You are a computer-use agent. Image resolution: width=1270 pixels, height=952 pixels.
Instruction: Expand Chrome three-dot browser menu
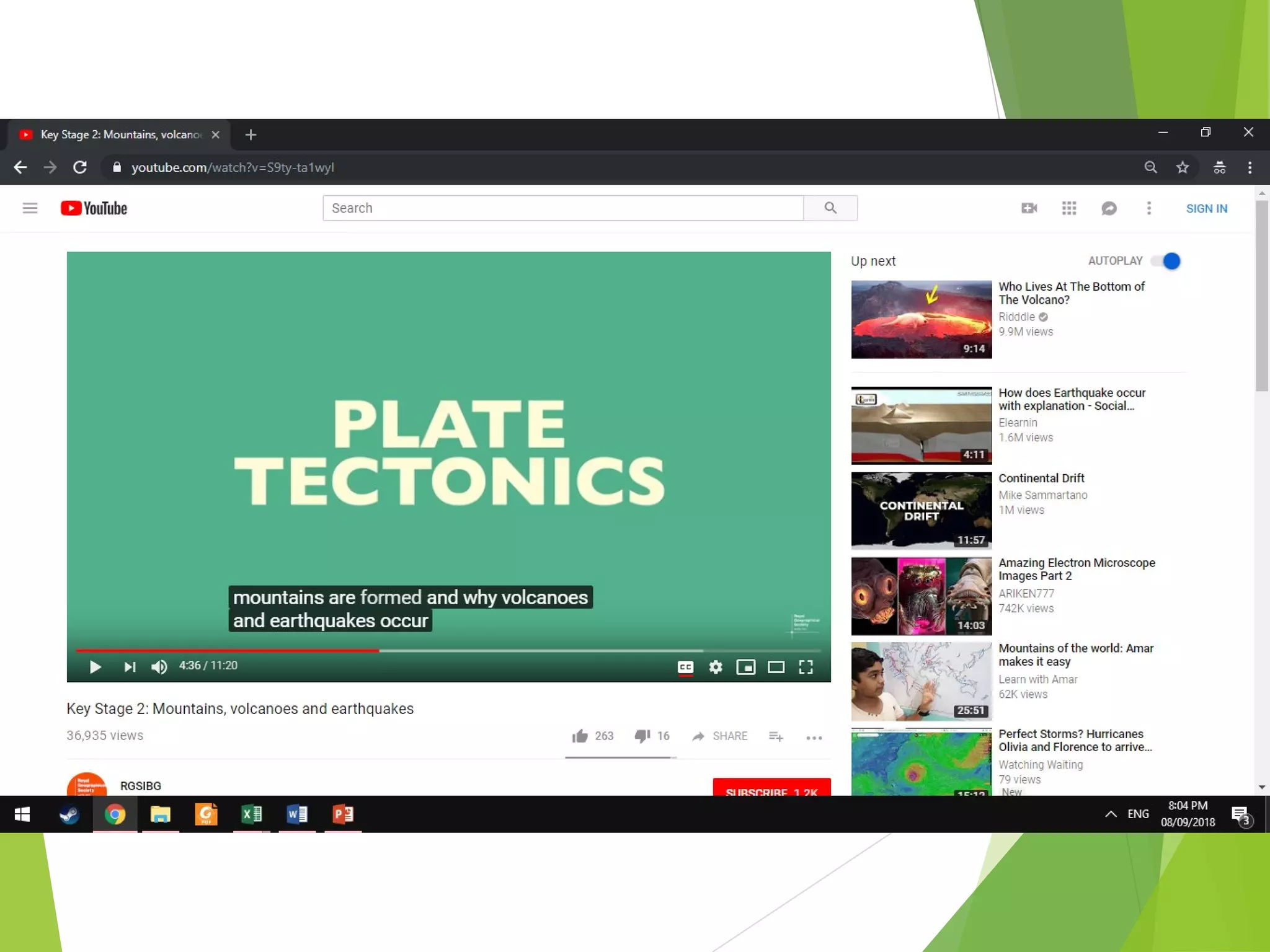[1250, 167]
